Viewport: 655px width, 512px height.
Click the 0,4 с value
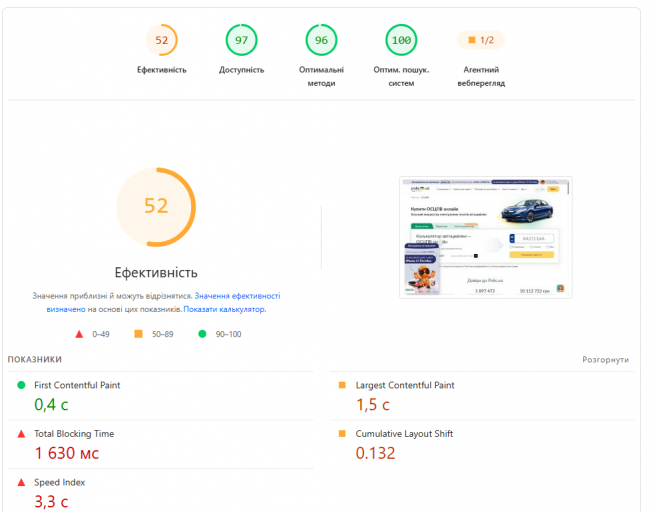coord(51,405)
